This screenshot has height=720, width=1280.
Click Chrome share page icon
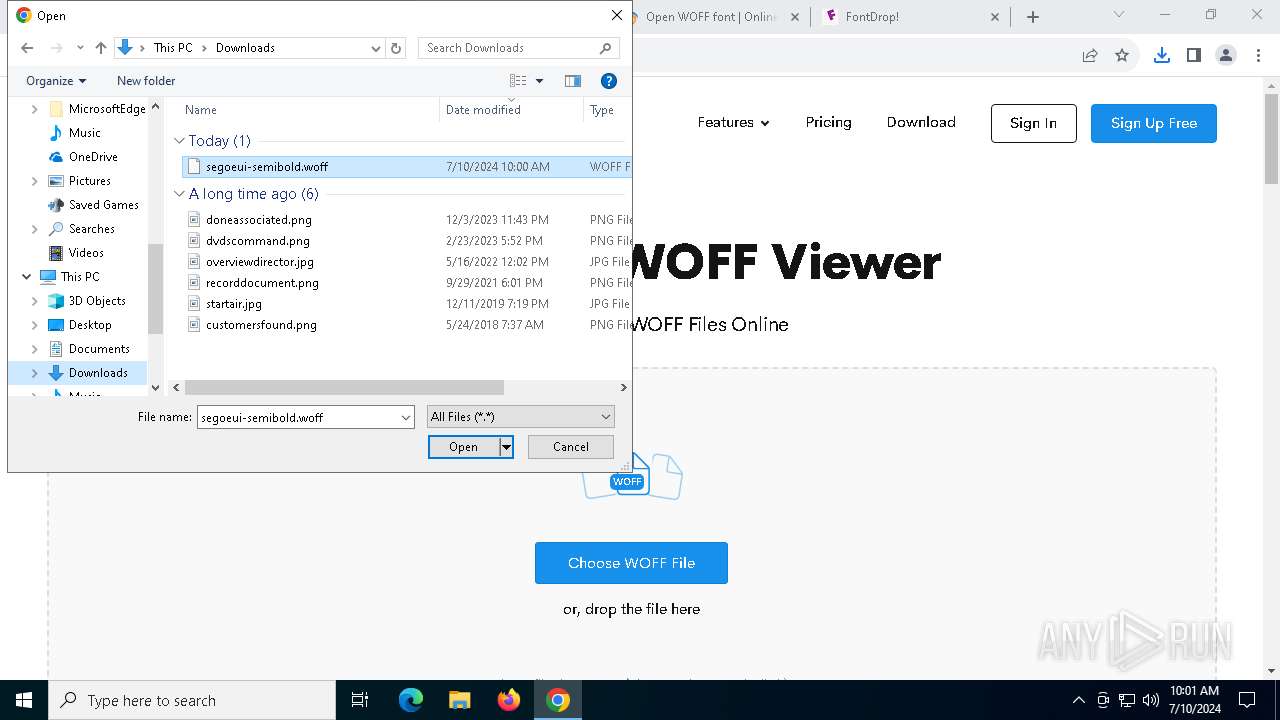click(1090, 56)
